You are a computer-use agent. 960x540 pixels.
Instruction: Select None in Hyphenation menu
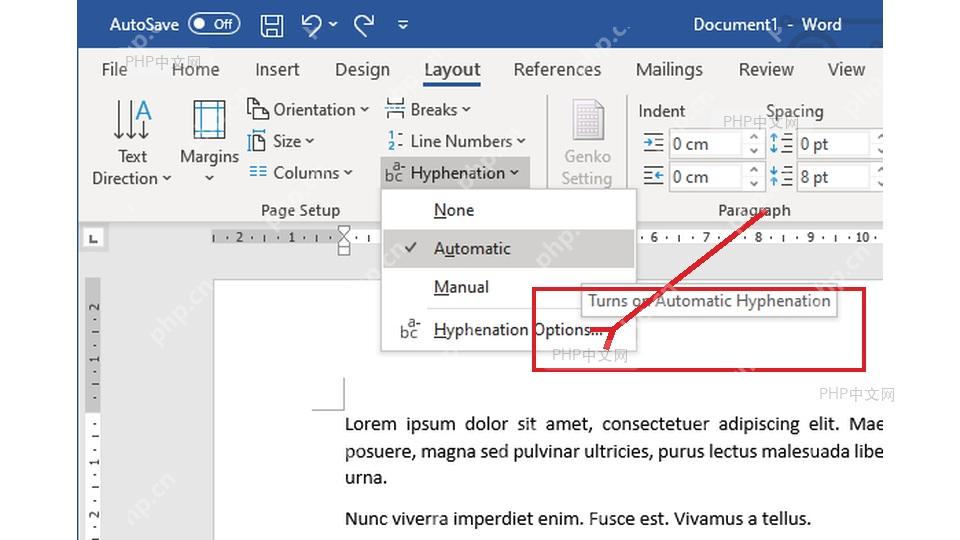coord(509,211)
